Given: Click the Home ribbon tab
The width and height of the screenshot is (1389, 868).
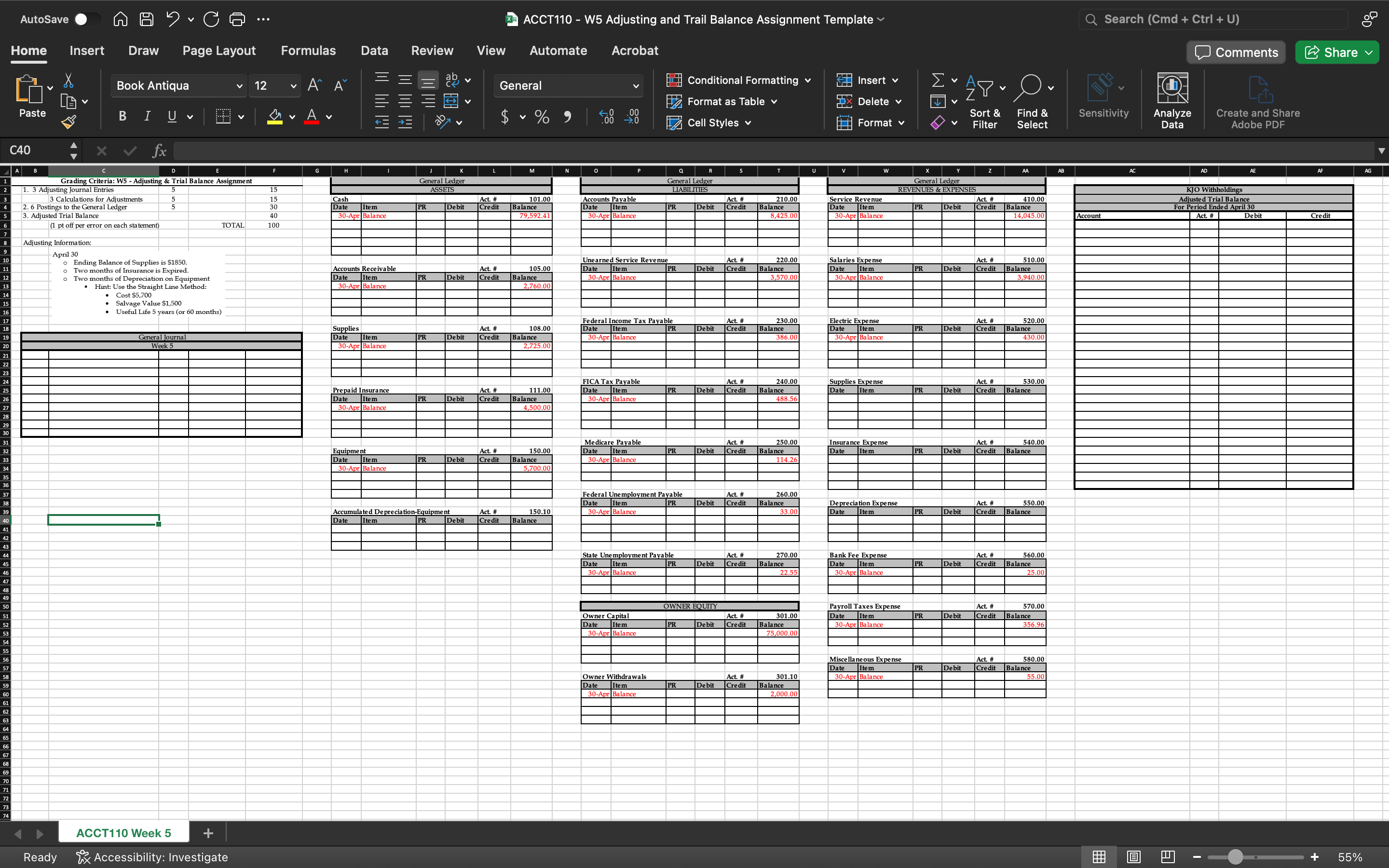Looking at the screenshot, I should [x=29, y=50].
